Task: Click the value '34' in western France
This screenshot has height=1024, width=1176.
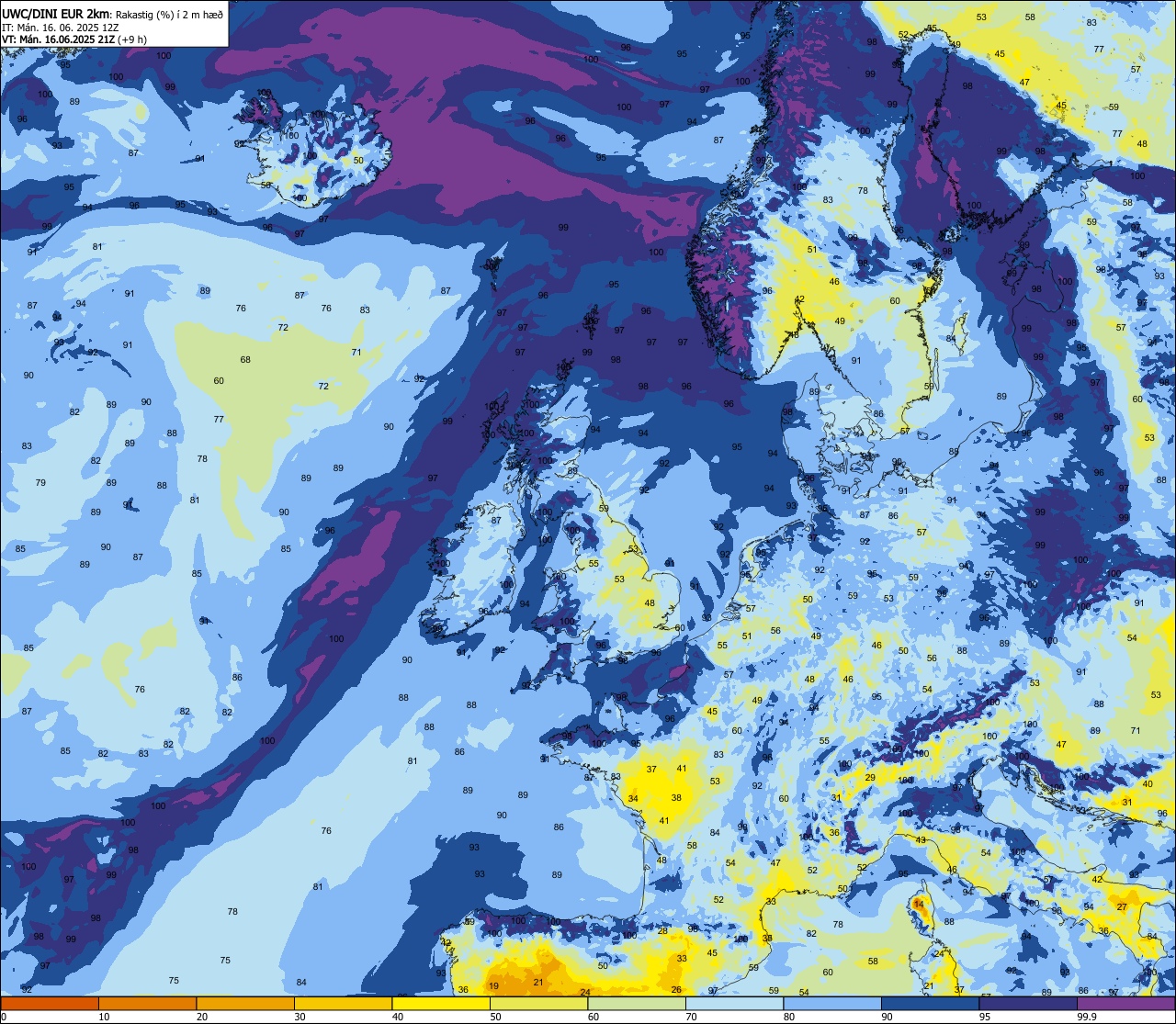Action: [633, 799]
